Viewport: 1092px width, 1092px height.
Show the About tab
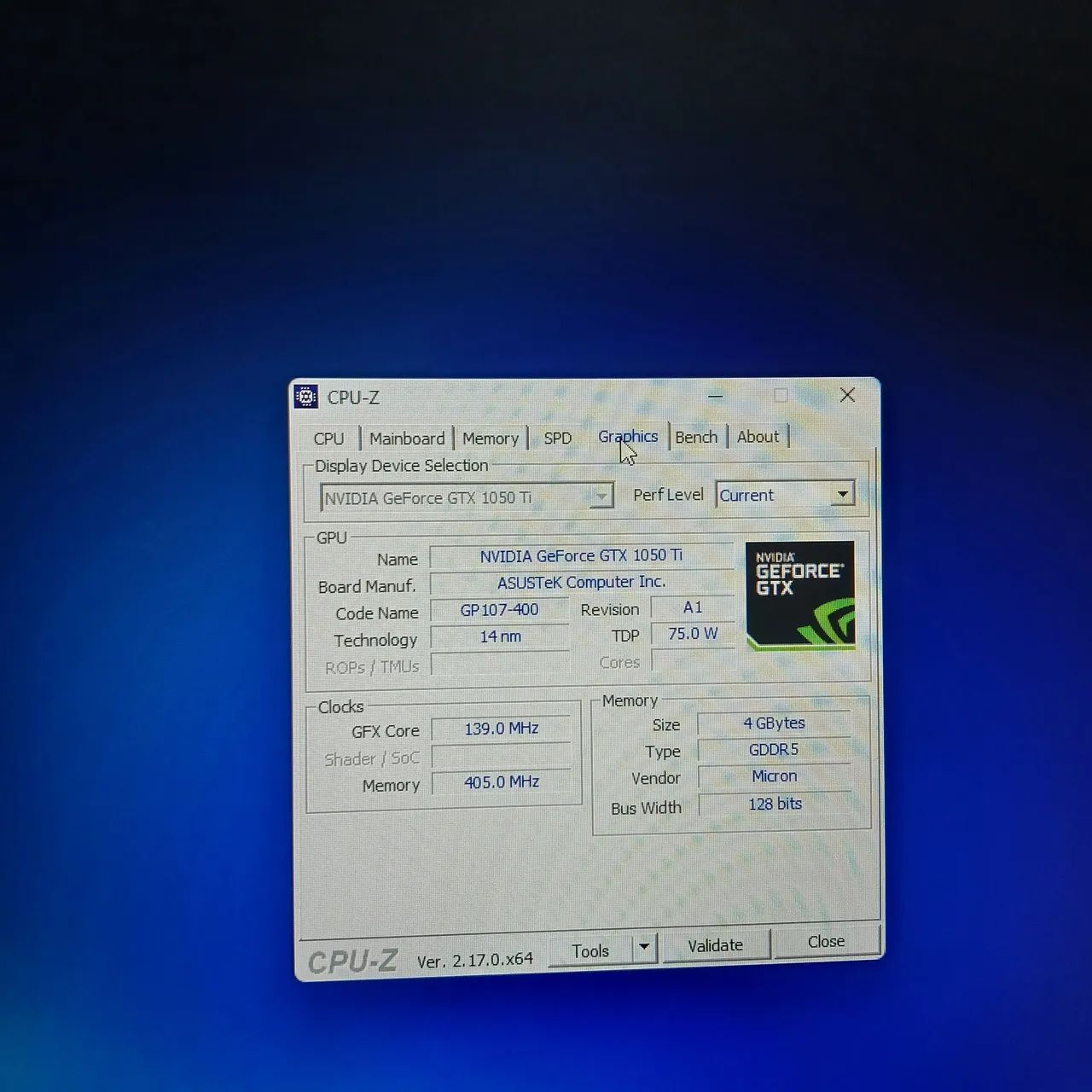758,437
